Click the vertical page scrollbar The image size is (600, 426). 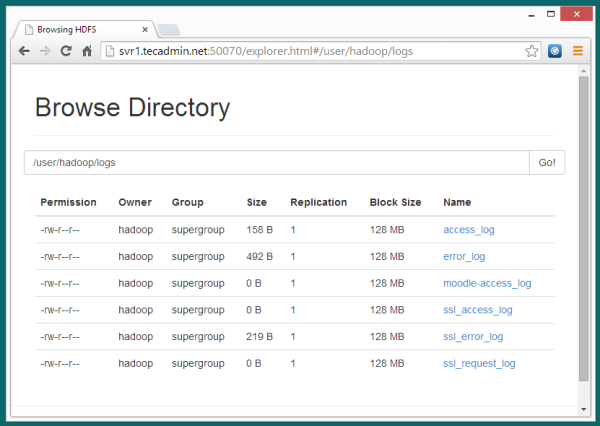pos(584,230)
